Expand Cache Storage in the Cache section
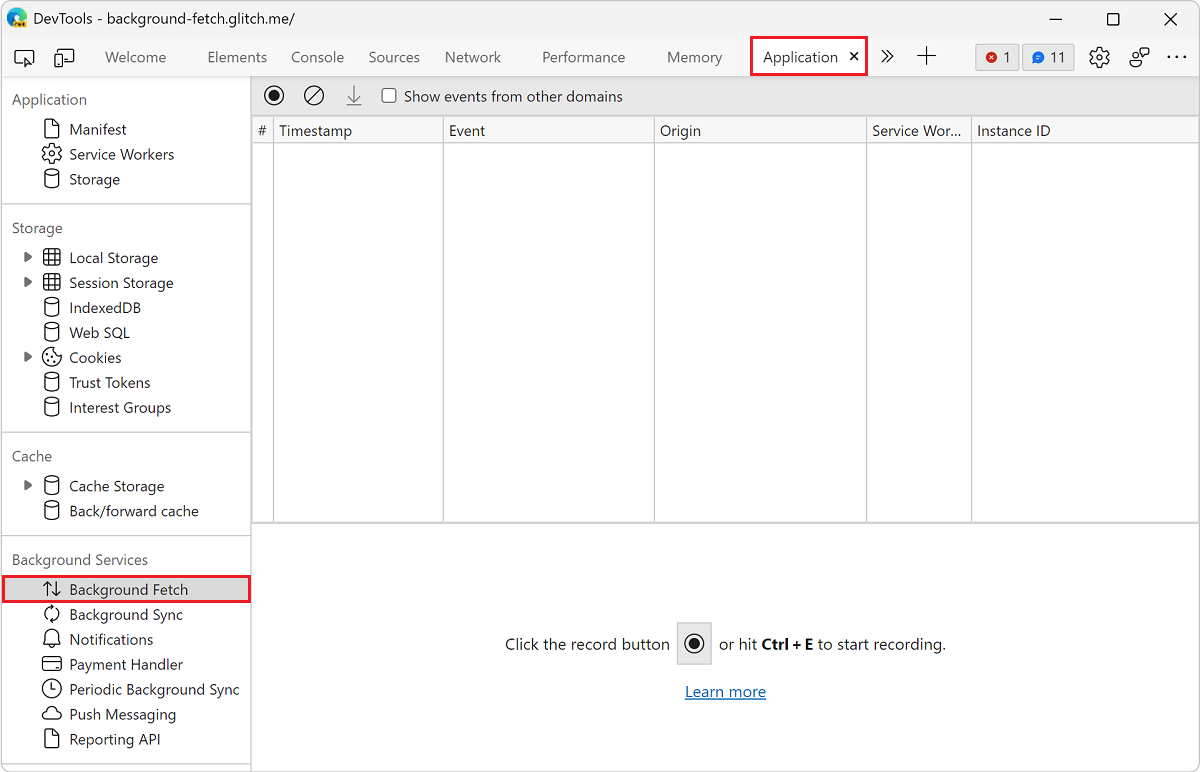 pos(27,485)
